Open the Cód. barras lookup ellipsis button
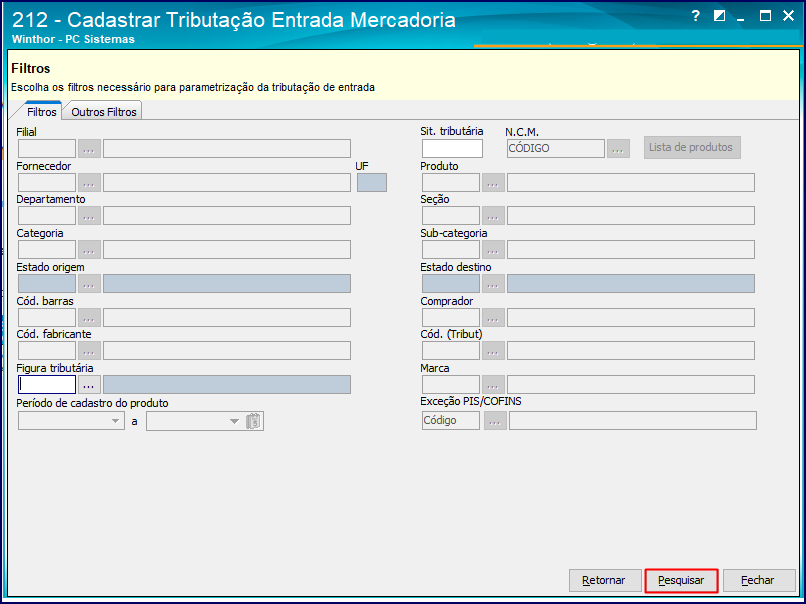 click(89, 318)
